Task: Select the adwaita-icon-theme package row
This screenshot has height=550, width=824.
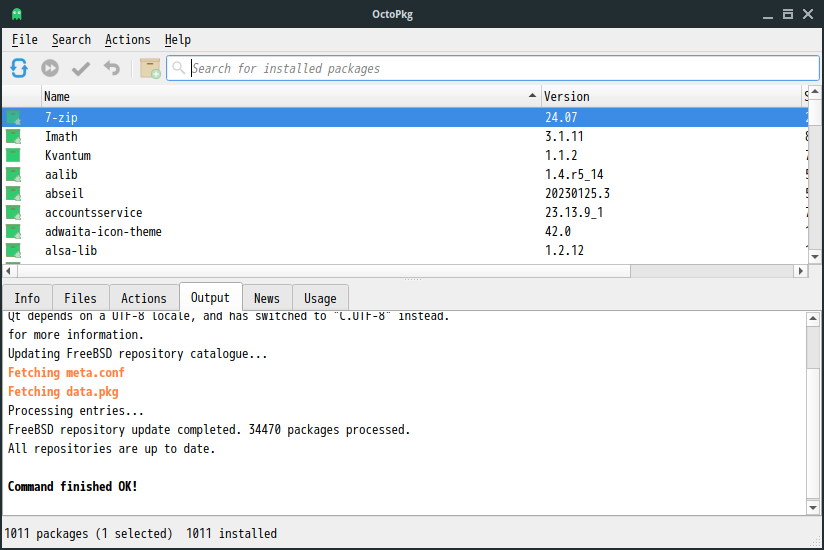Action: (405, 232)
